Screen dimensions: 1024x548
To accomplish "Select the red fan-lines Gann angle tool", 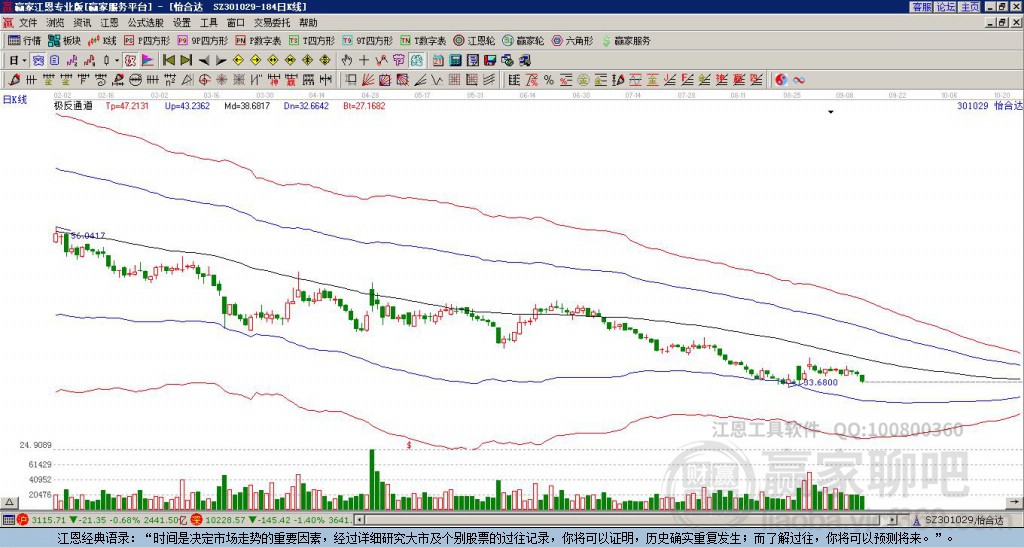I will 366,80.
